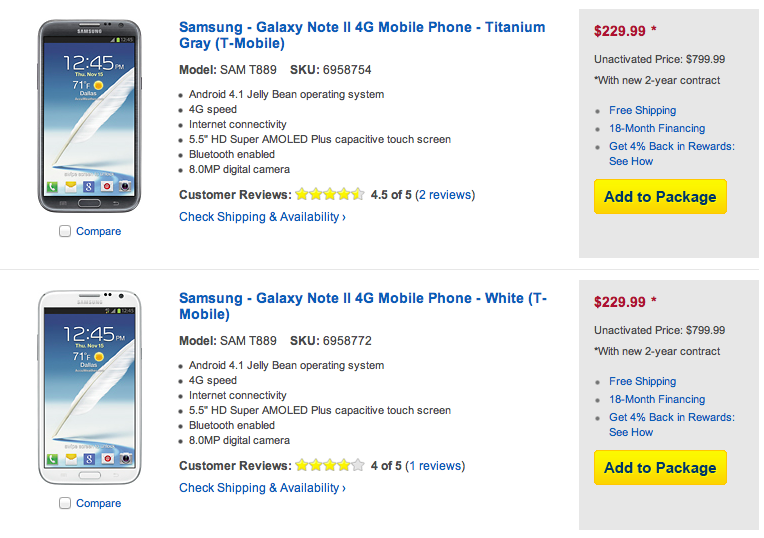Expand Check Shipping & Availability for Gray phone
The height and width of the screenshot is (538, 764).
click(x=262, y=217)
